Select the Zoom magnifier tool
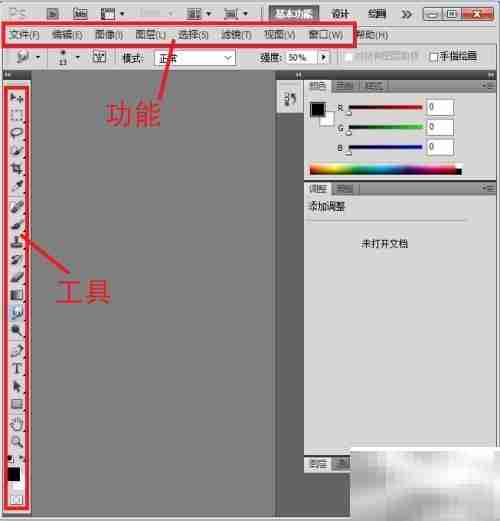The width and height of the screenshot is (500, 521). (x=17, y=442)
